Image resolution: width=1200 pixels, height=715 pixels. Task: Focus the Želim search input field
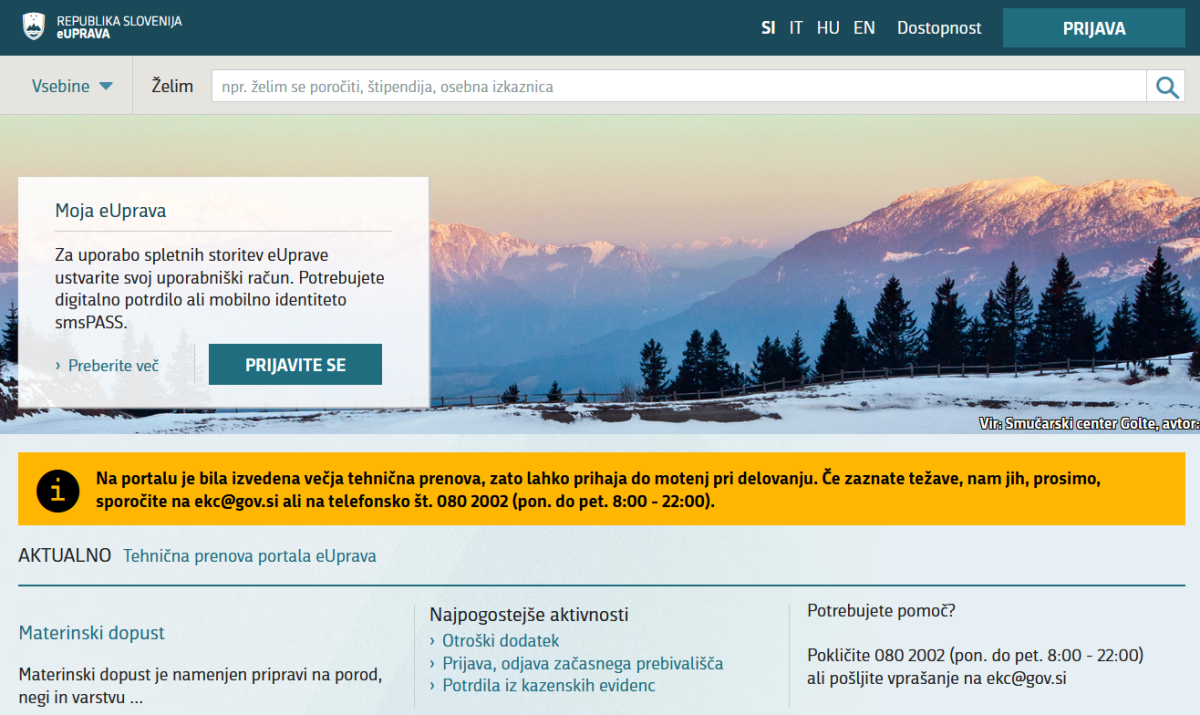pos(679,87)
